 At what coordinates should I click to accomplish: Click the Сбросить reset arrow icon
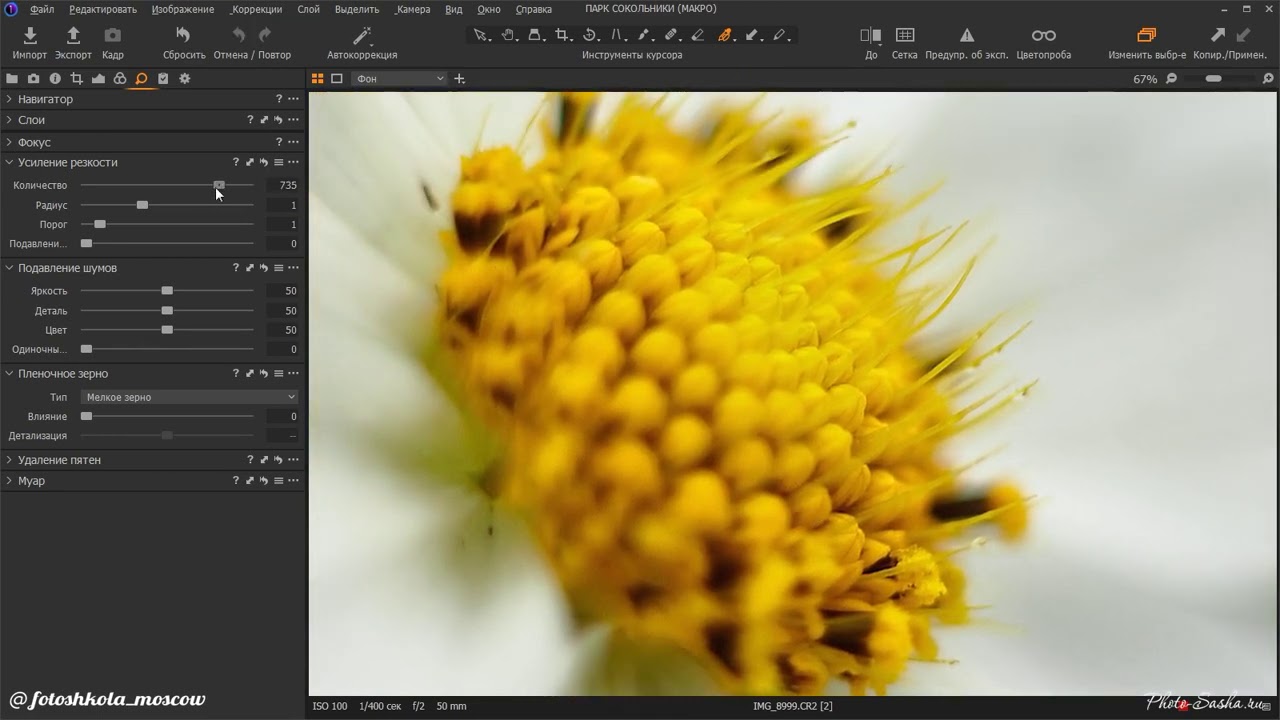[x=183, y=36]
